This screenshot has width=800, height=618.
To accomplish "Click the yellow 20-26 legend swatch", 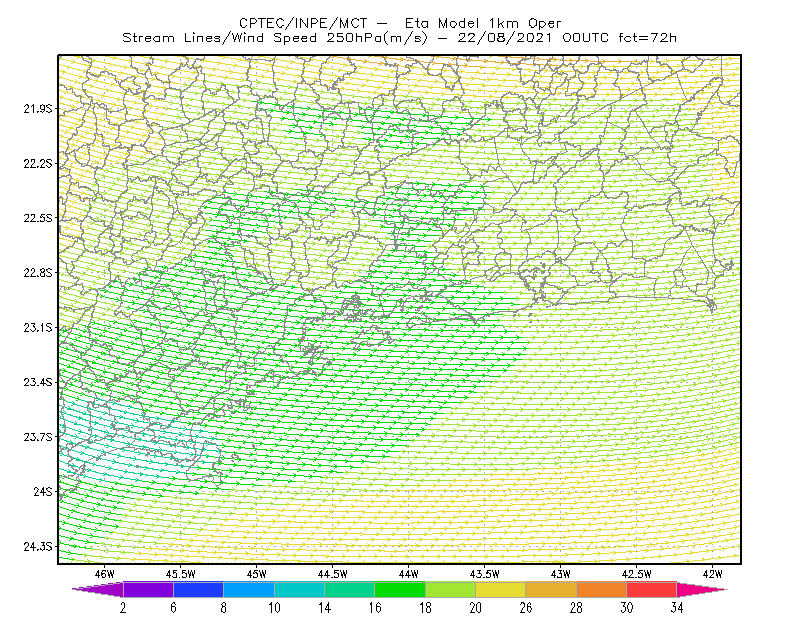I will (501, 589).
